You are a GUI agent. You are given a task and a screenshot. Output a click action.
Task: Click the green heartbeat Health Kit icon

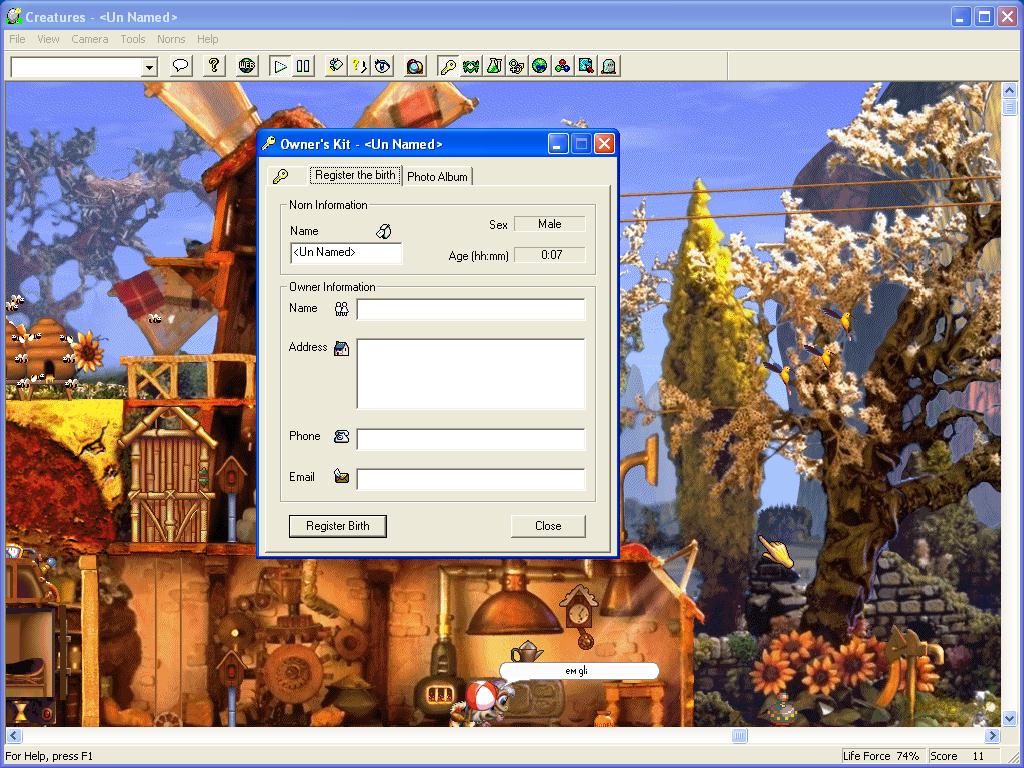point(471,66)
